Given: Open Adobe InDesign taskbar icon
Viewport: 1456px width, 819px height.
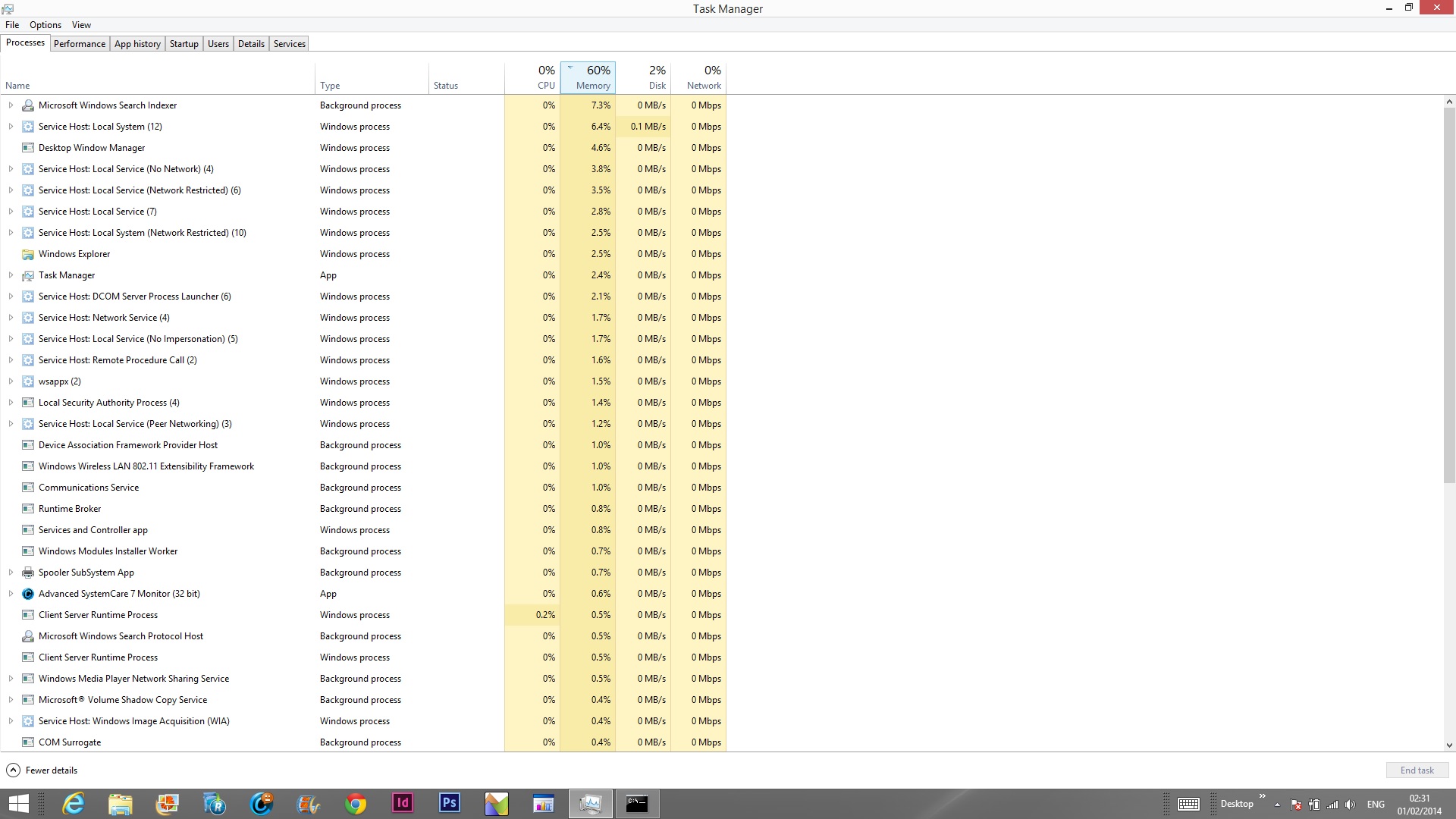Looking at the screenshot, I should click(403, 803).
